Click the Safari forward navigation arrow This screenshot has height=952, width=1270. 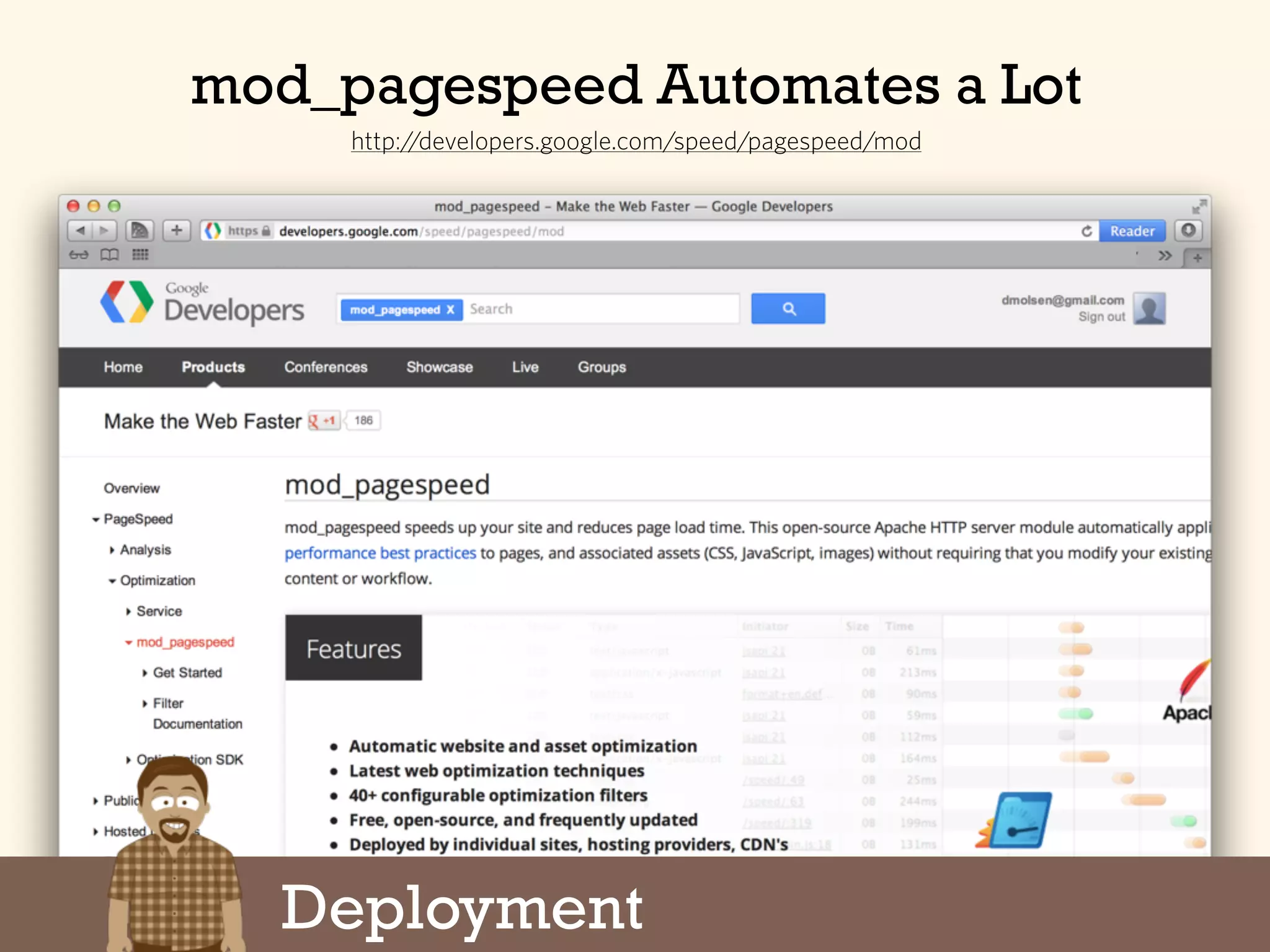click(x=104, y=231)
